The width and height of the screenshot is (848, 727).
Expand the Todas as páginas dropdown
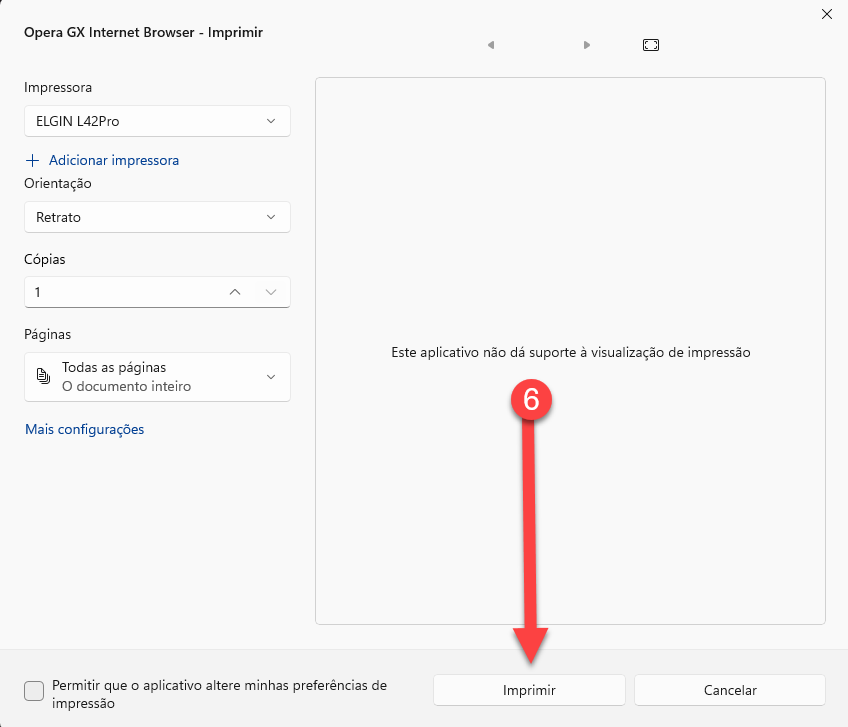click(157, 377)
